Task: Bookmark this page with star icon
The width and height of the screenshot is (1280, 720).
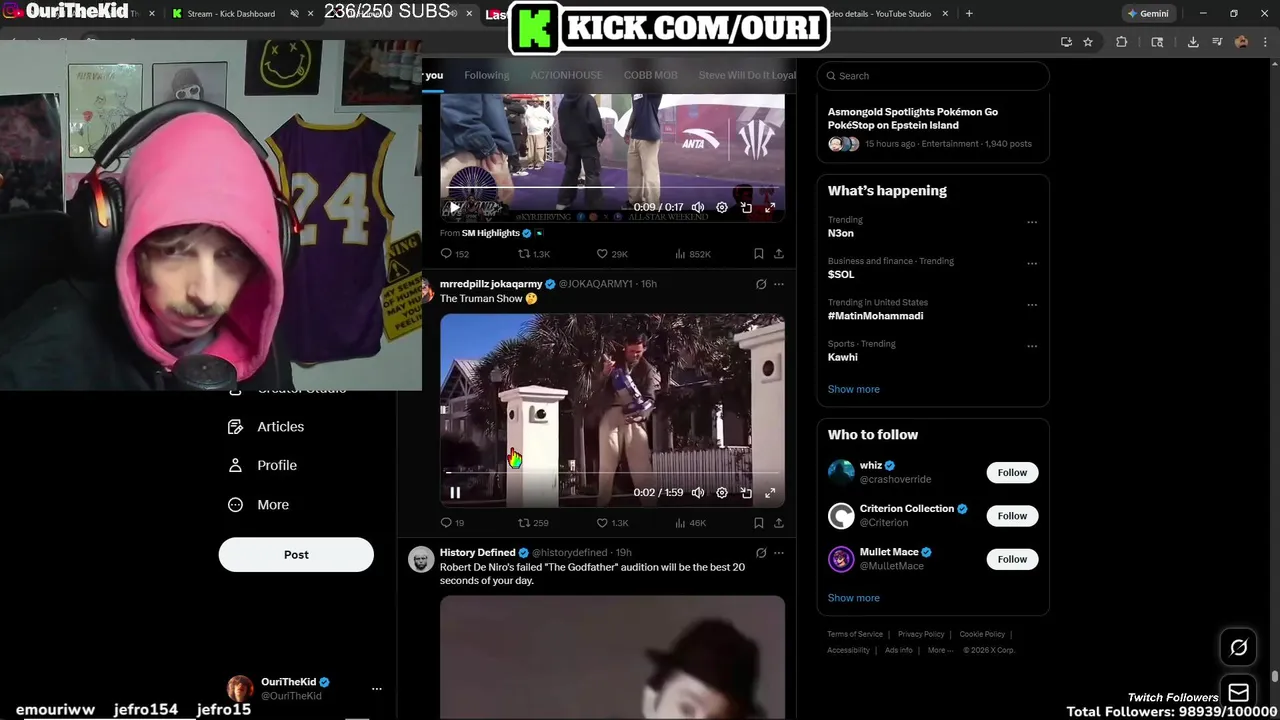Action: [1088, 42]
